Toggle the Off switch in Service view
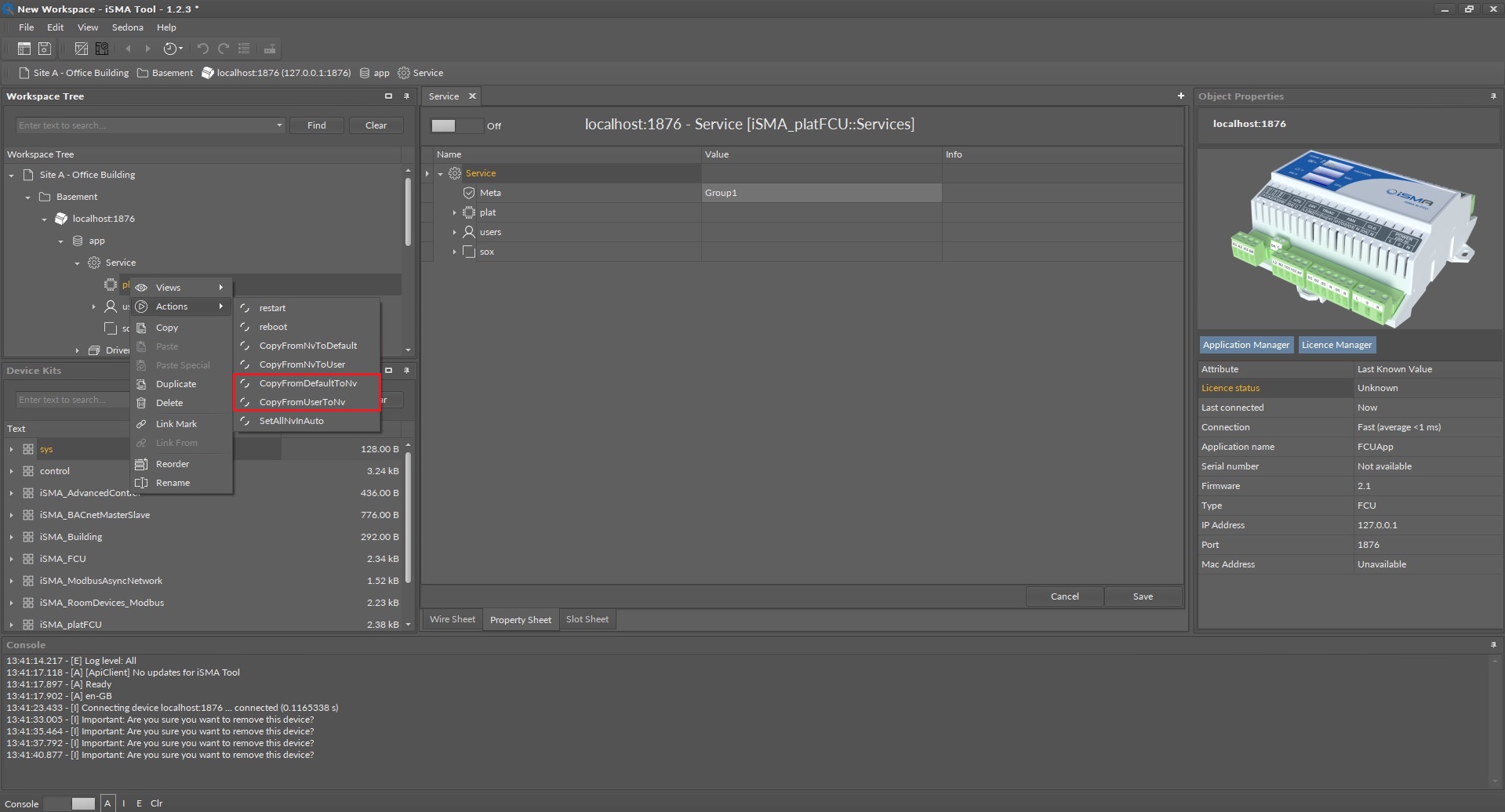1505x812 pixels. tap(456, 125)
